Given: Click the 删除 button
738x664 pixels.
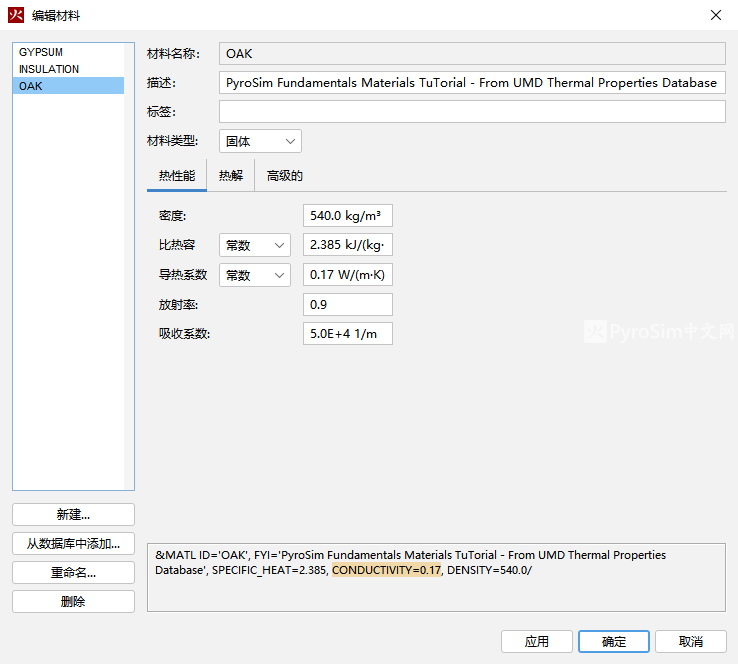Looking at the screenshot, I should (73, 601).
